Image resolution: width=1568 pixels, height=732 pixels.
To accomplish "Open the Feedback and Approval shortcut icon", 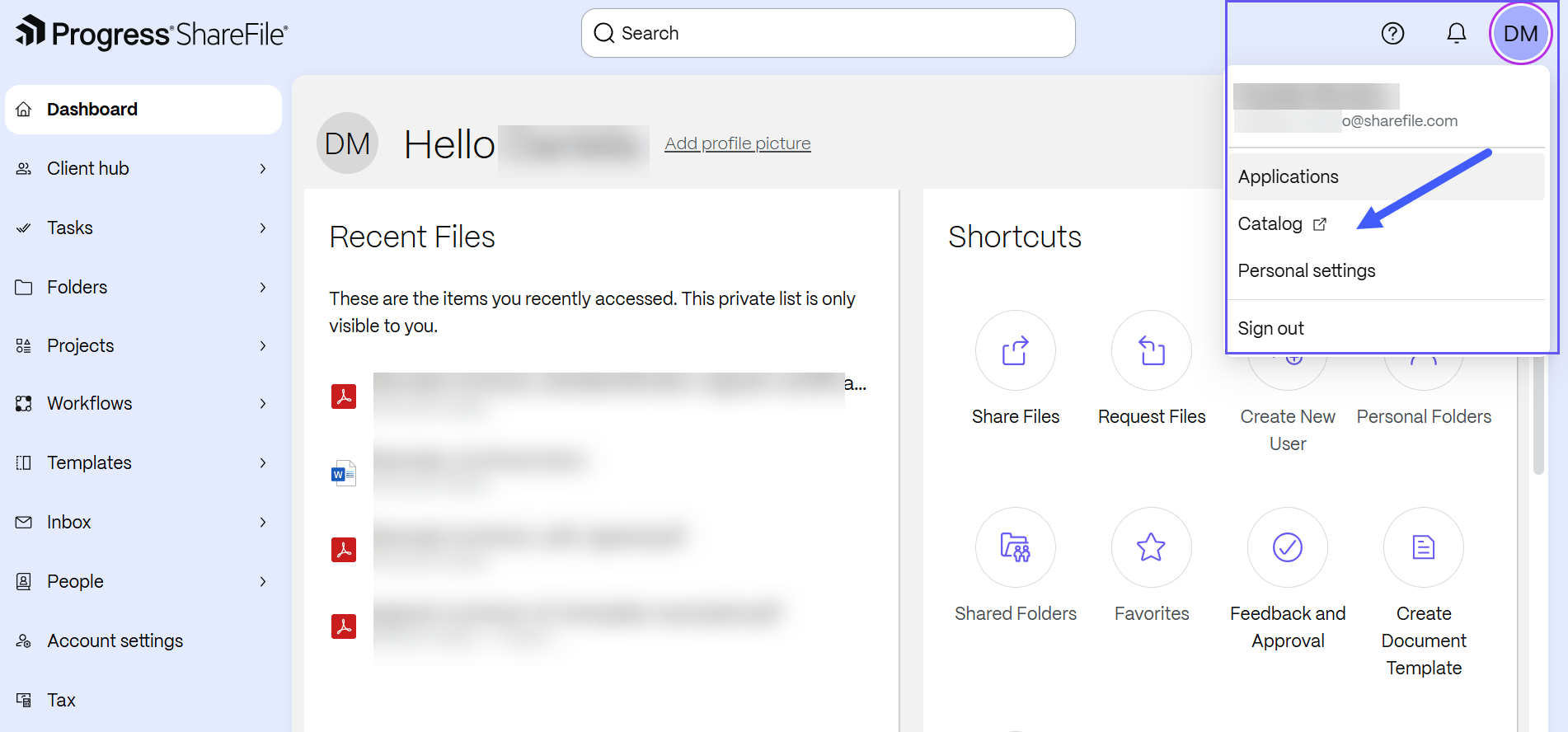I will [1288, 547].
